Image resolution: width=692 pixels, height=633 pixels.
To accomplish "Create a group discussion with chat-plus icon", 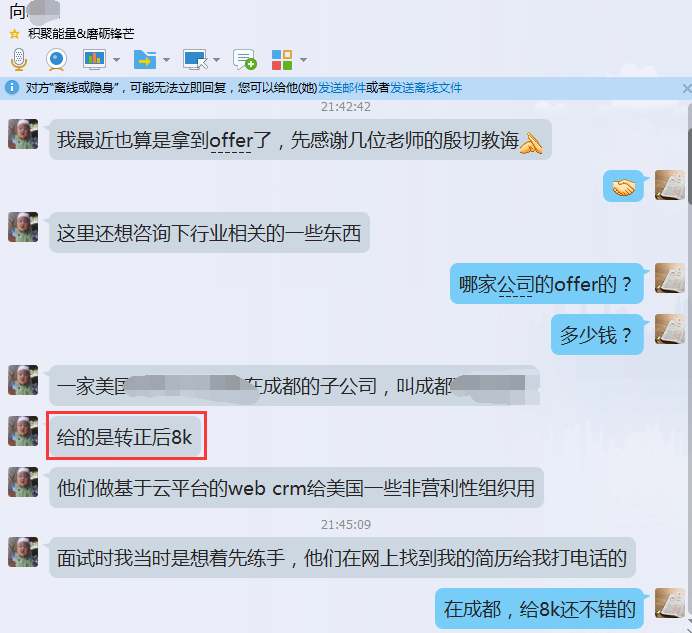I will (245, 60).
